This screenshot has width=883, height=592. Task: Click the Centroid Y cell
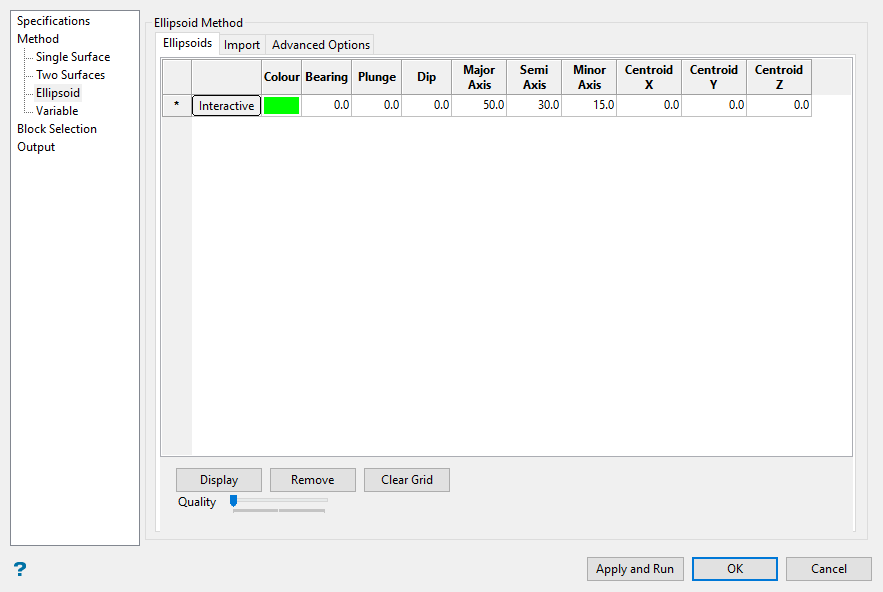click(x=714, y=105)
